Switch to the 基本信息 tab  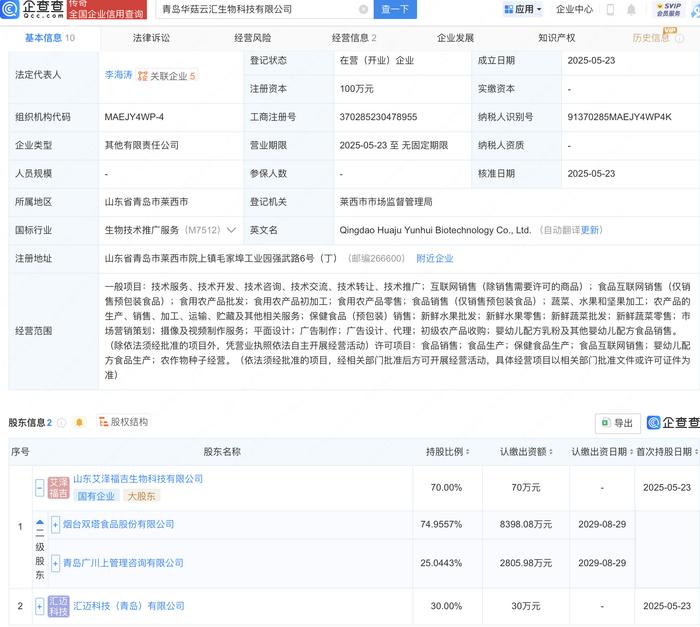point(50,38)
